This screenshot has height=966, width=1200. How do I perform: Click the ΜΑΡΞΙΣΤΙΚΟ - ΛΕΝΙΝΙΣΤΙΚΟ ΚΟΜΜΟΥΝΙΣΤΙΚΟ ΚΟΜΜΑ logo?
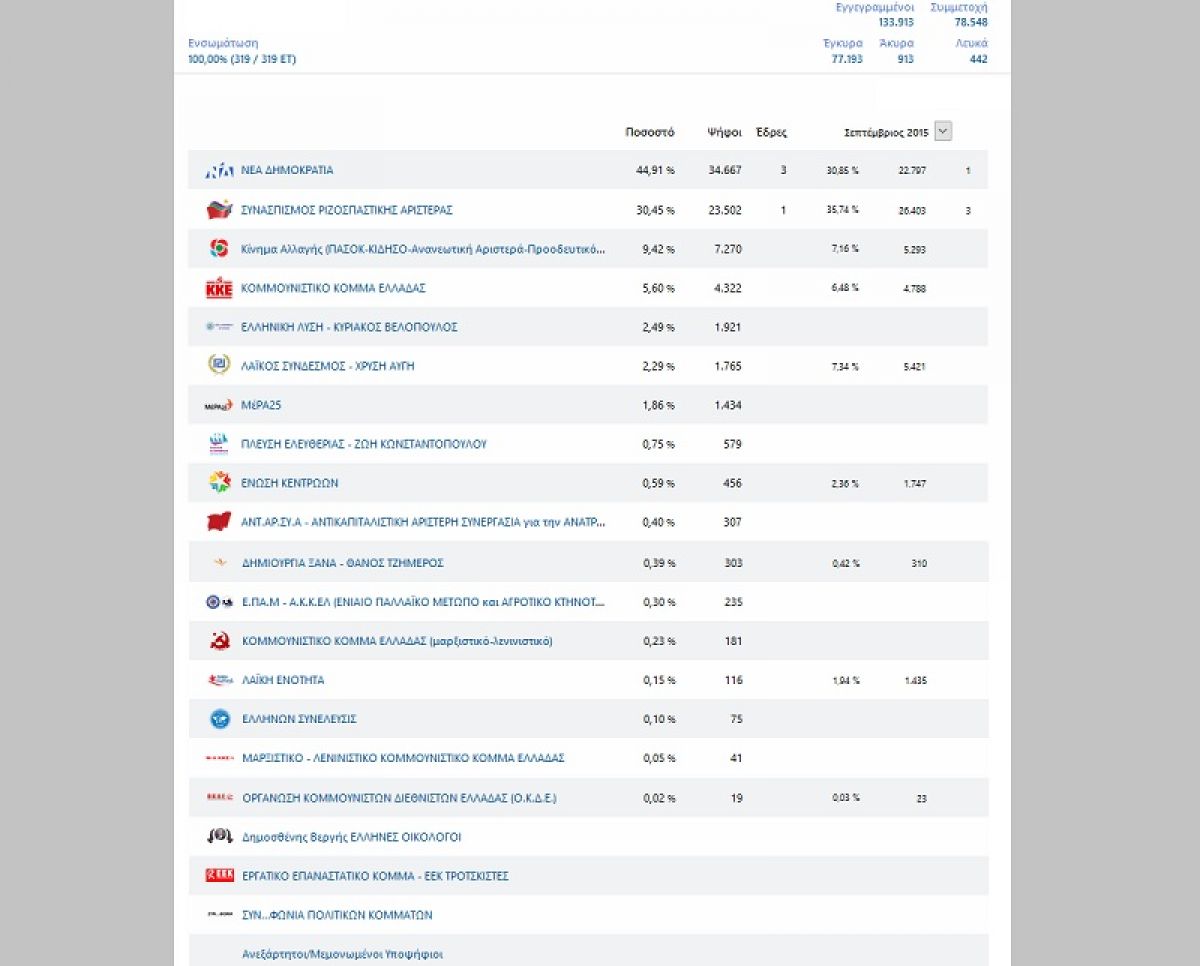[219, 758]
